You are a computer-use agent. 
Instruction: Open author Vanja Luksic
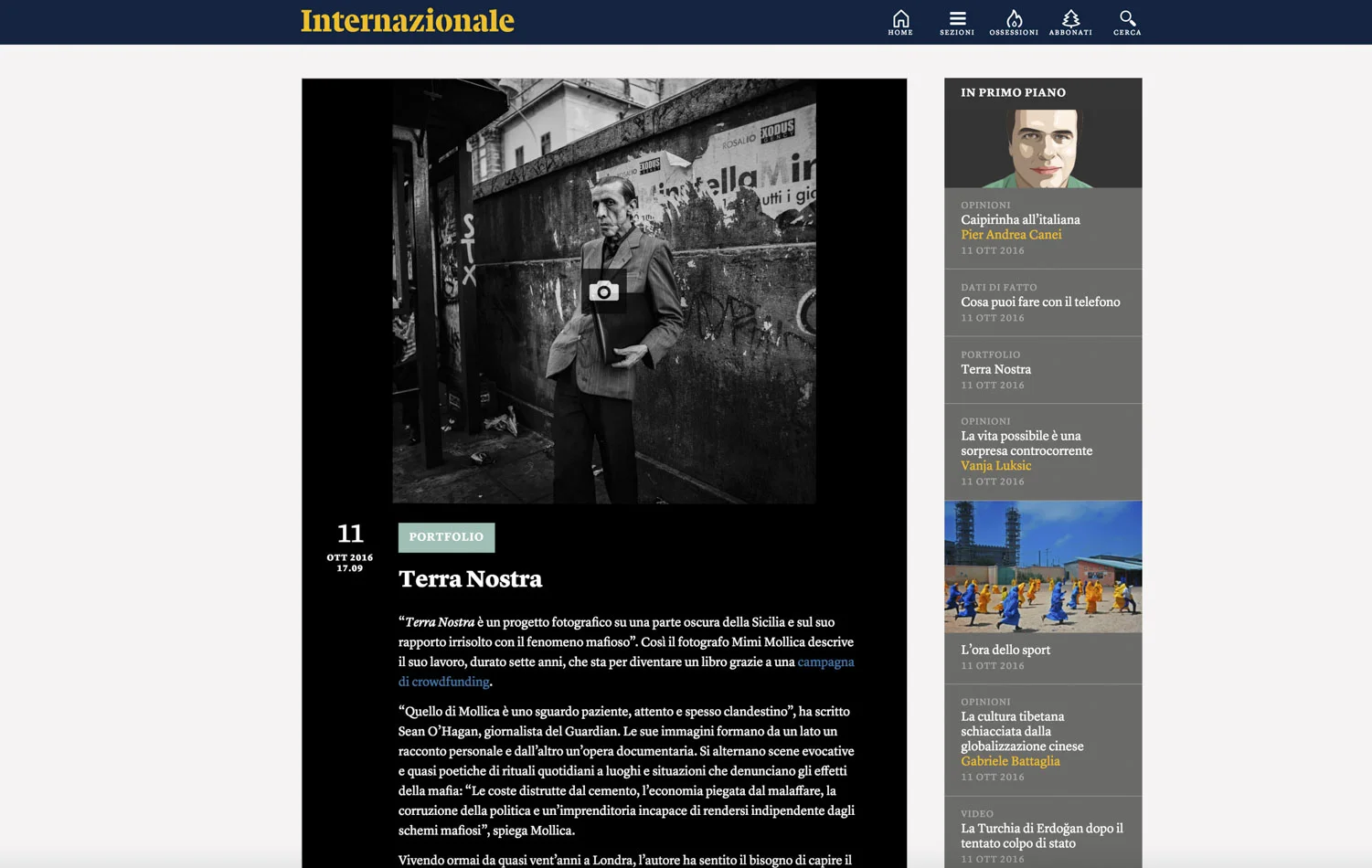point(995,466)
